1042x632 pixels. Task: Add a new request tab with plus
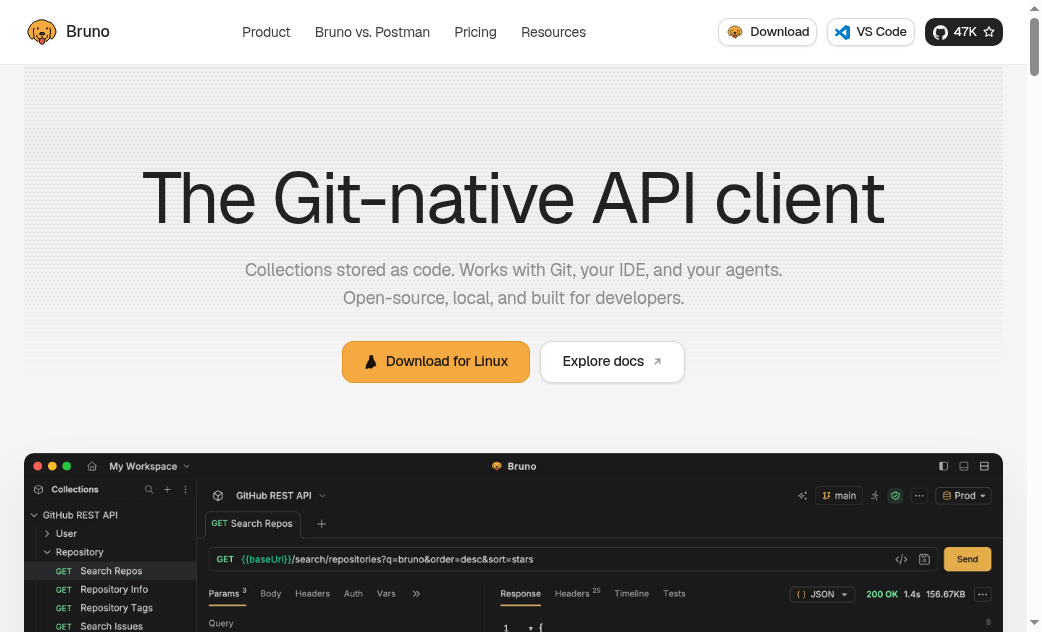322,524
